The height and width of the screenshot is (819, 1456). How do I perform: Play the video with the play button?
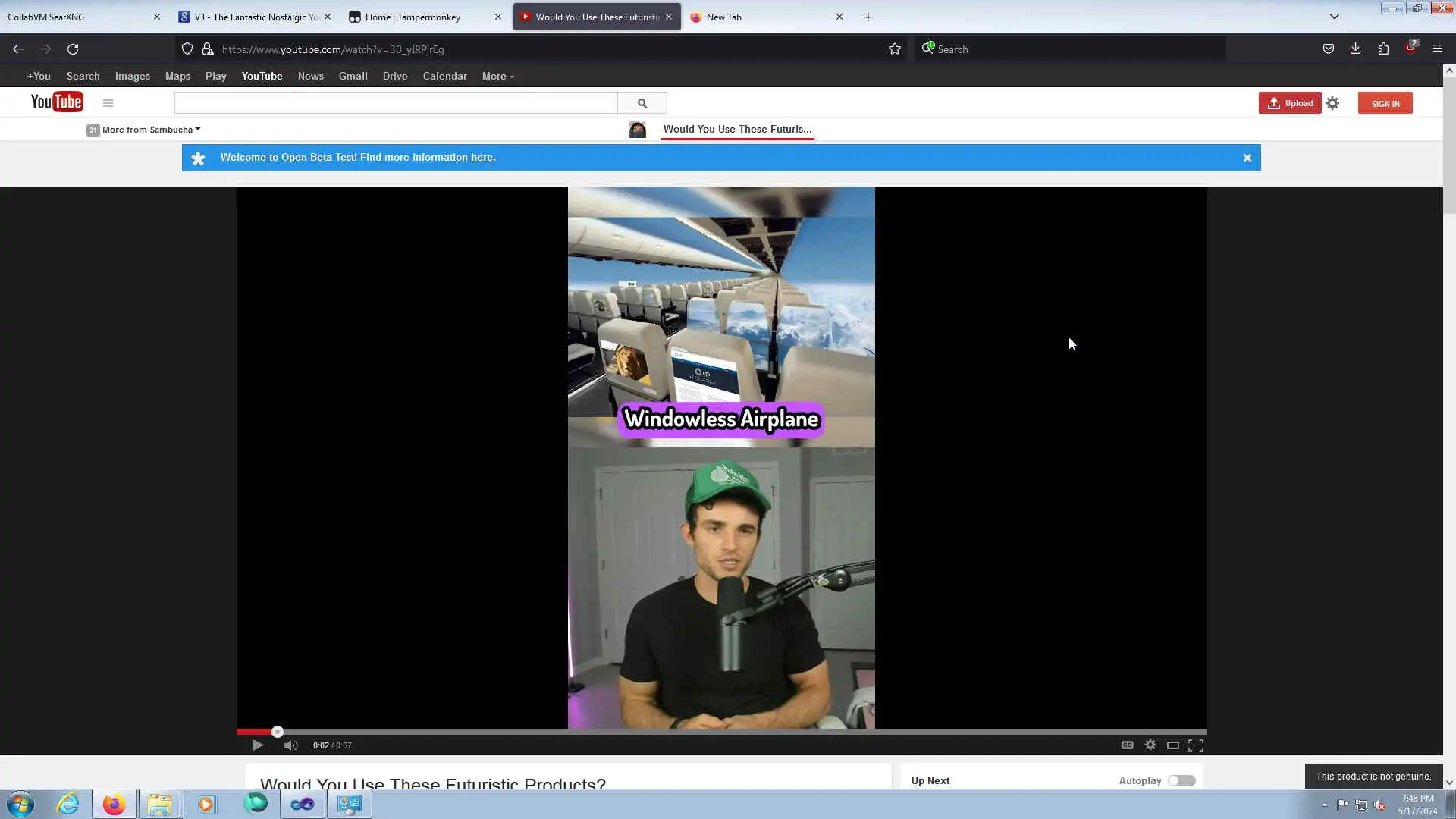click(258, 745)
